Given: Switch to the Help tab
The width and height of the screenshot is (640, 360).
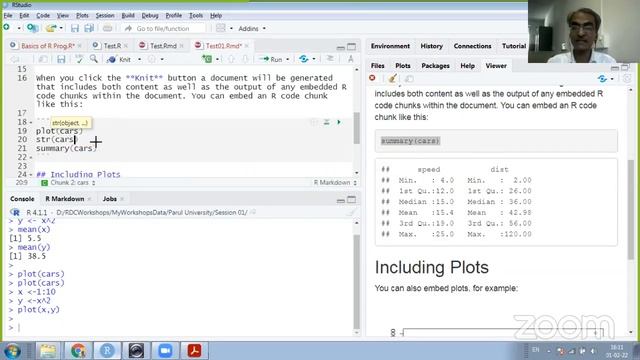Looking at the screenshot, I should (467, 66).
